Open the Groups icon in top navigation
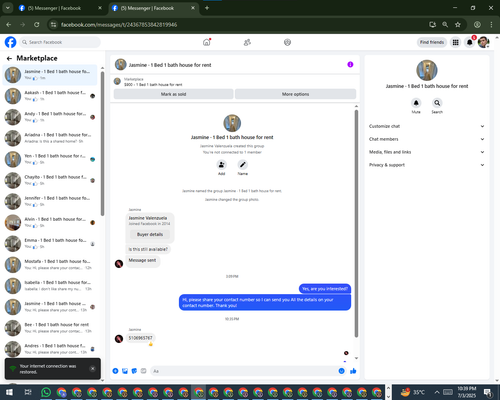Screen dimensions: 500x400 pyautogui.click(x=287, y=42)
